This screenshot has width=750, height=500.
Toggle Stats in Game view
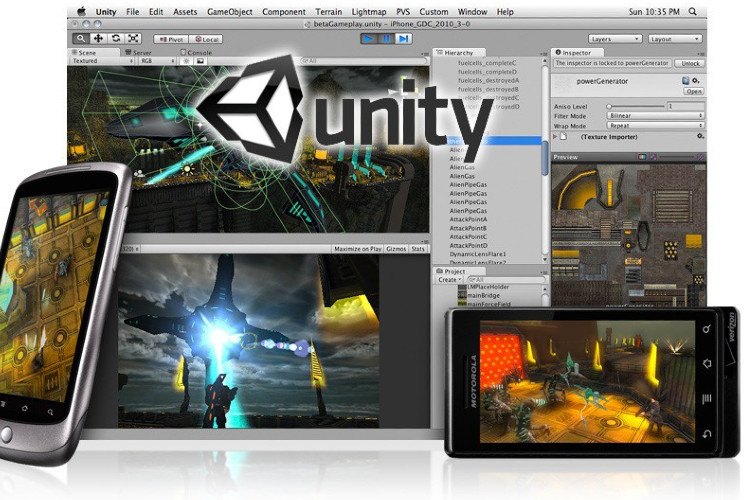tap(418, 249)
